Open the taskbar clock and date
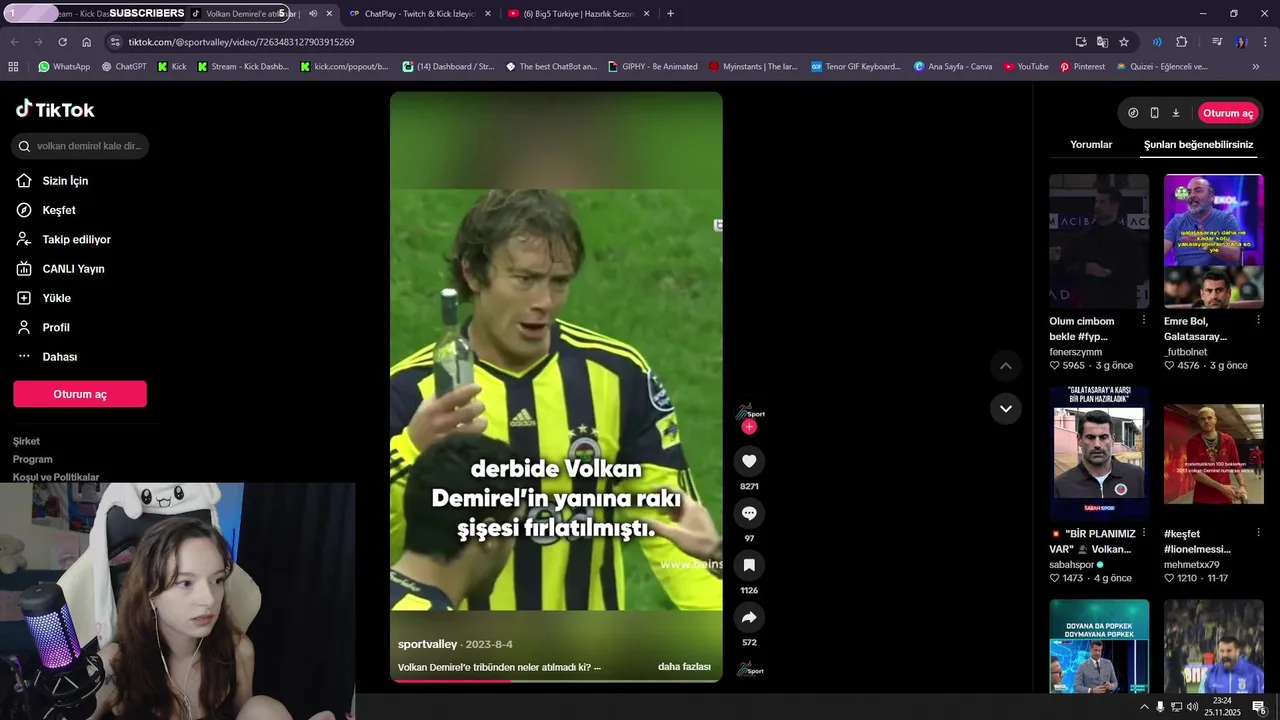 (x=1222, y=707)
